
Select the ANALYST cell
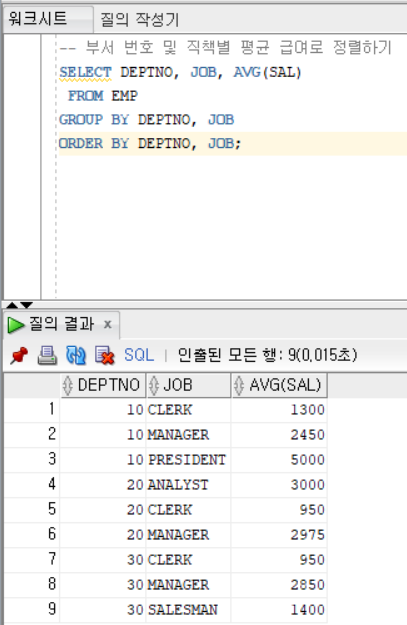[189, 485]
